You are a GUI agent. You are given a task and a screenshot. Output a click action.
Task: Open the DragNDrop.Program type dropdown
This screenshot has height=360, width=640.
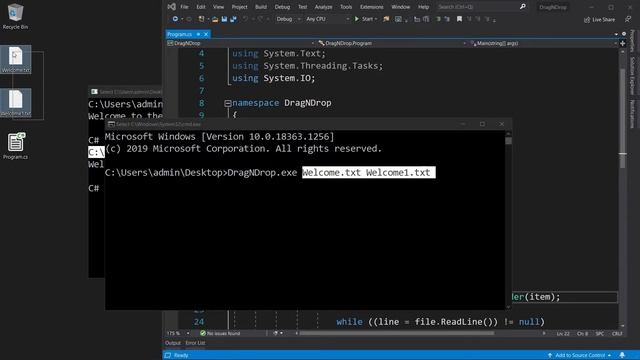click(x=392, y=43)
